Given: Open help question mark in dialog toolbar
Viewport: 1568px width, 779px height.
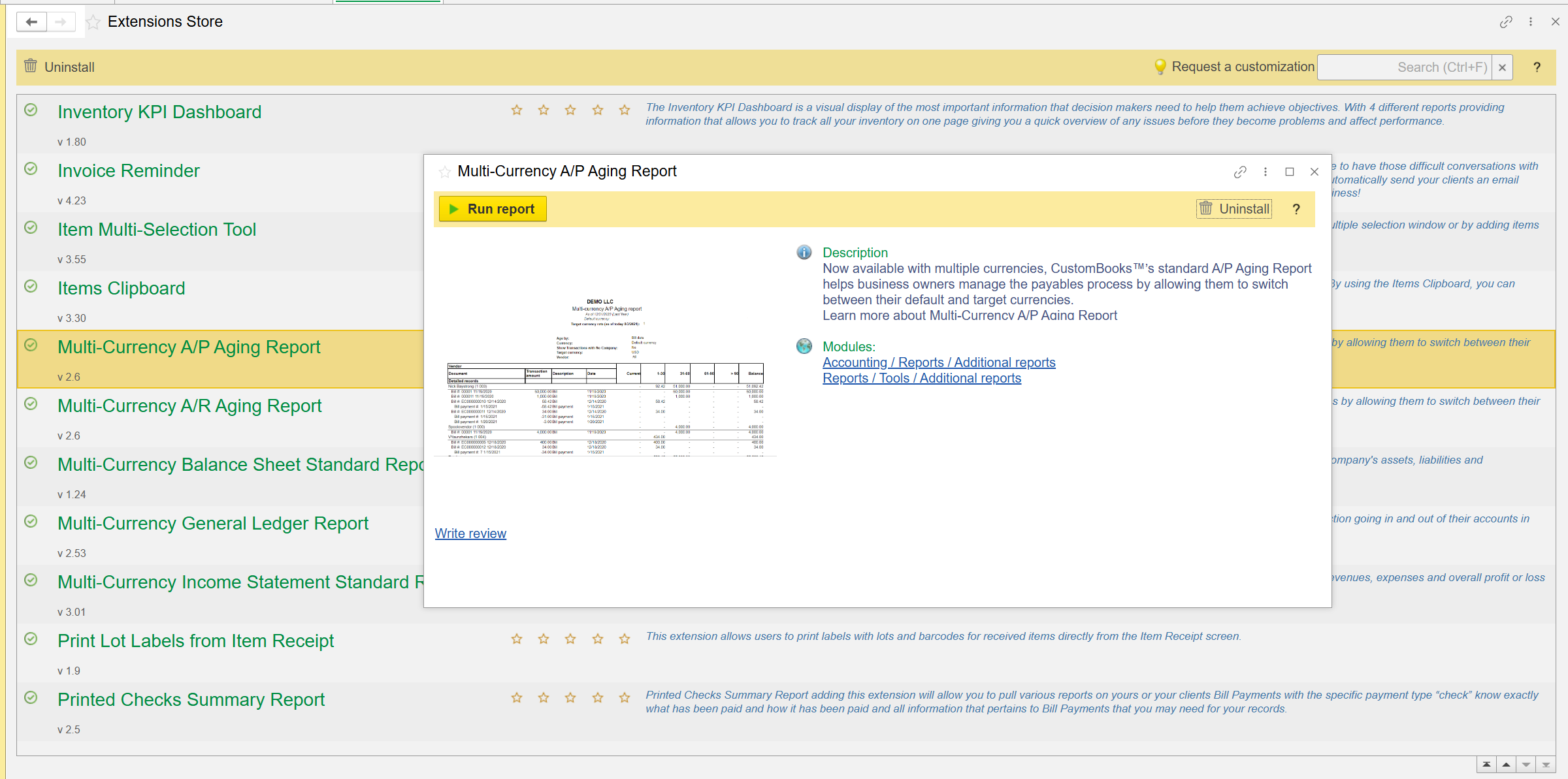Looking at the screenshot, I should pos(1296,209).
